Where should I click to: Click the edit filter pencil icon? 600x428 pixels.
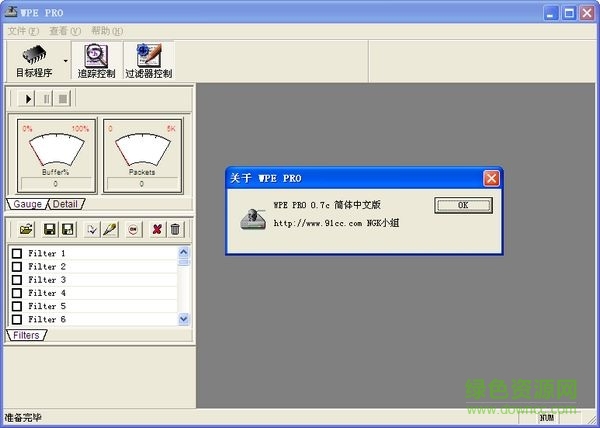tap(110, 229)
